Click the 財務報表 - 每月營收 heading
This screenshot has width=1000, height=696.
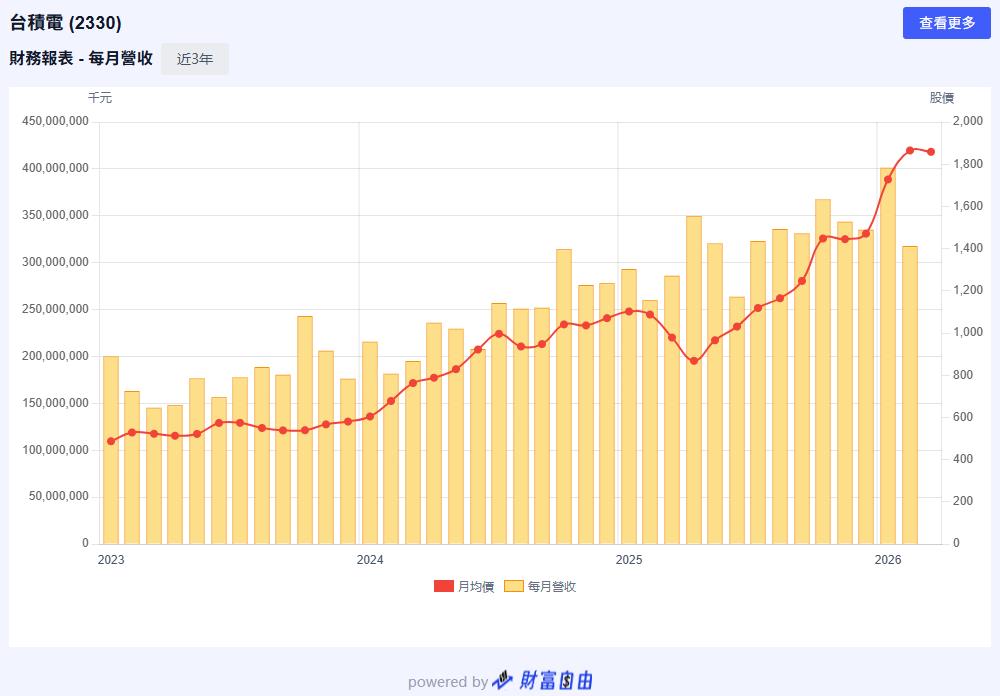81,59
